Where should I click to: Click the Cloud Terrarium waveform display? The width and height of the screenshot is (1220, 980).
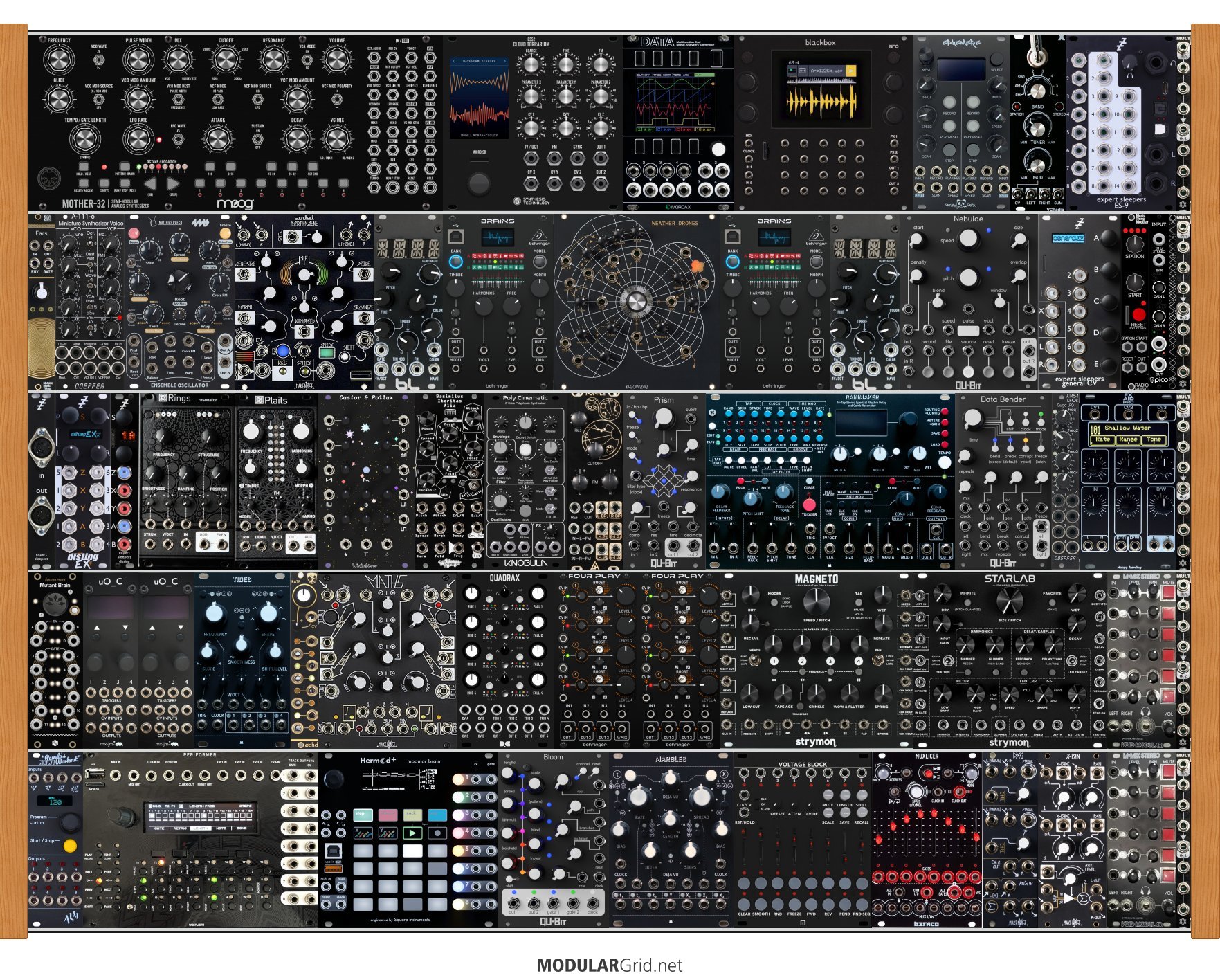479,99
